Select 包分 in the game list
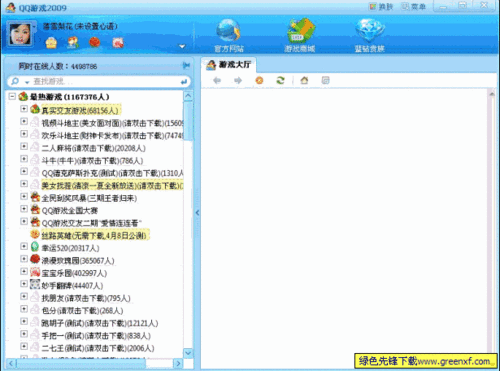The image size is (500, 371). (82, 310)
